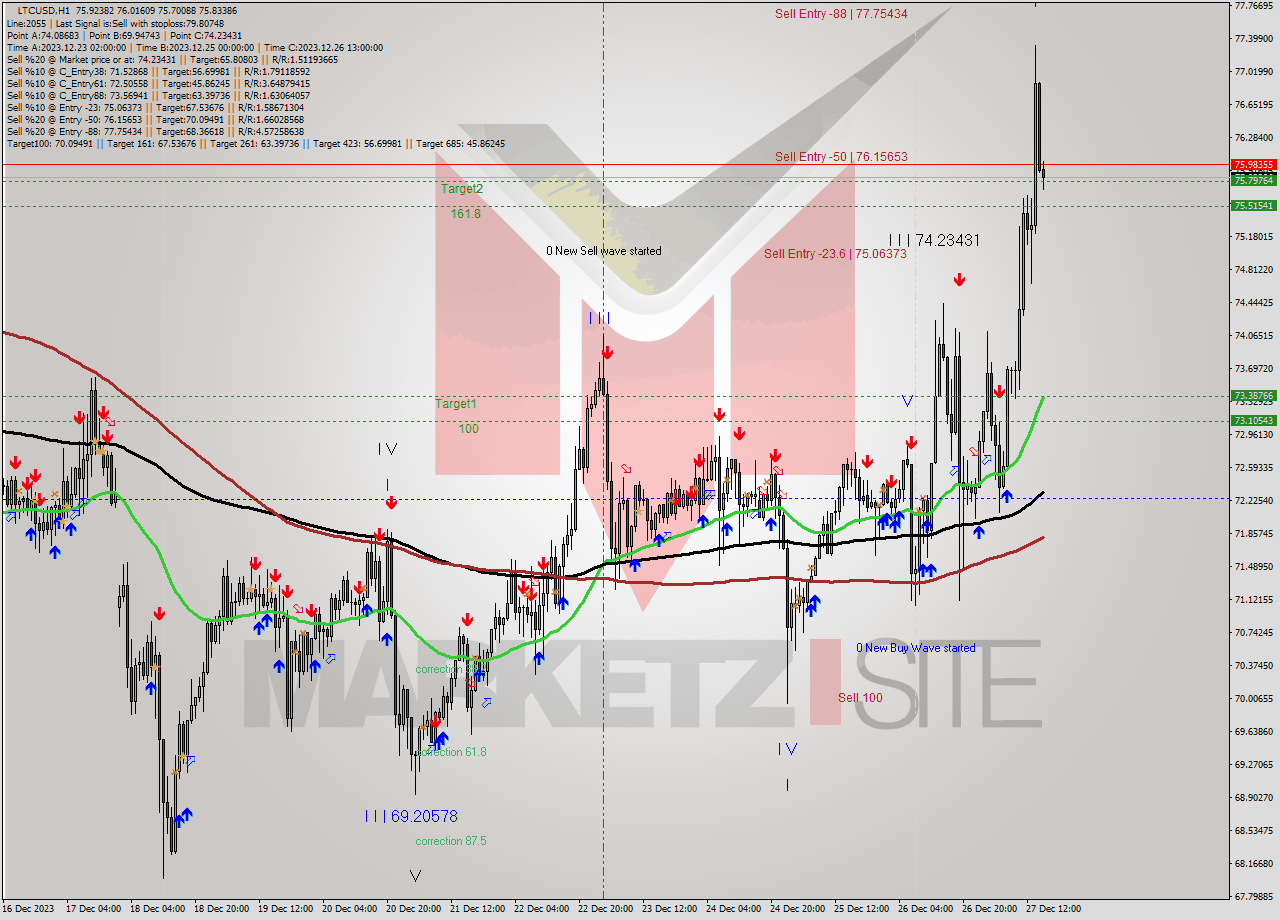Click the '161.8' Fibonacci label
This screenshot has height=920, width=1280.
[465, 213]
